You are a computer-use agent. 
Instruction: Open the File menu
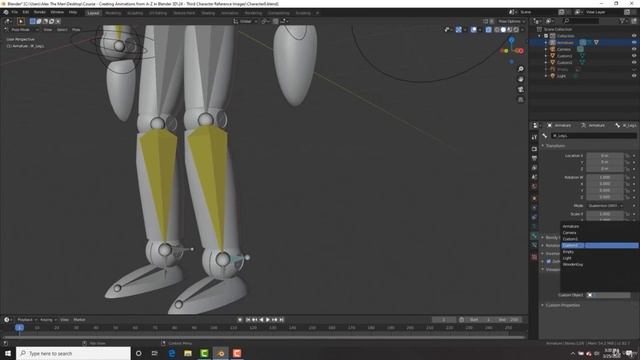pyautogui.click(x=15, y=12)
